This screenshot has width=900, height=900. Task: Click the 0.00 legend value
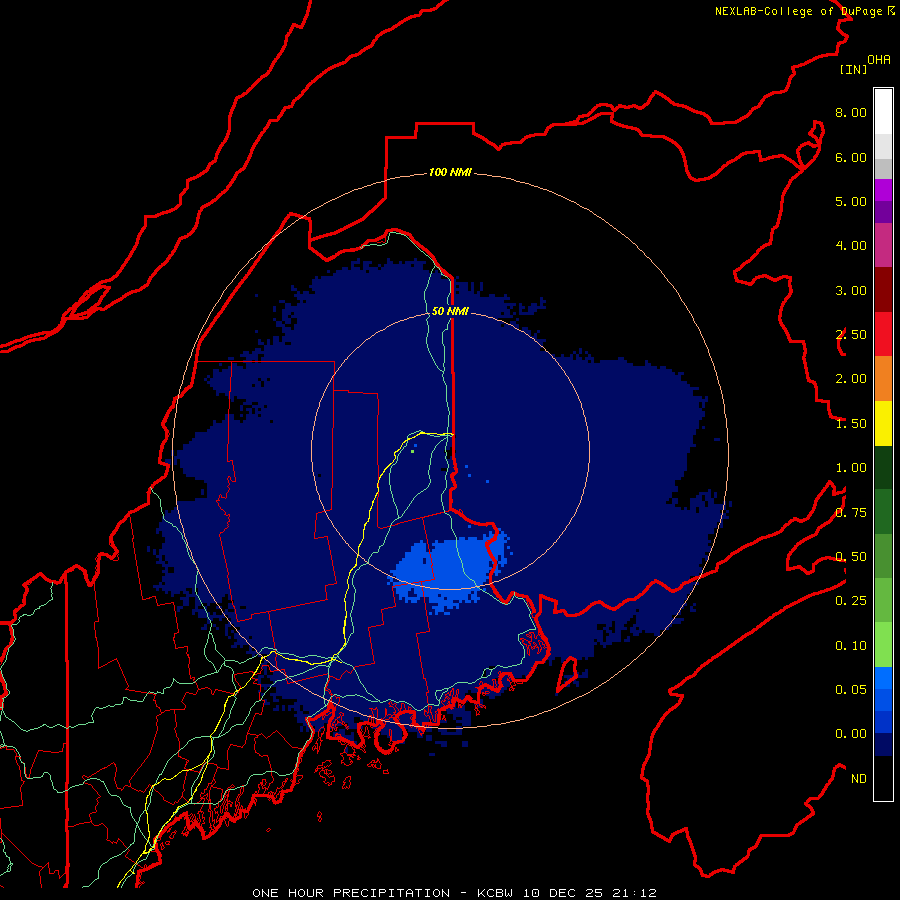pos(851,734)
